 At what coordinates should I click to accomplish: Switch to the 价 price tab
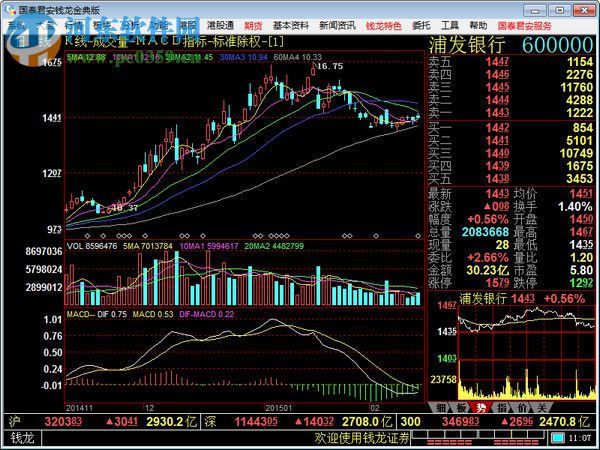[522, 408]
